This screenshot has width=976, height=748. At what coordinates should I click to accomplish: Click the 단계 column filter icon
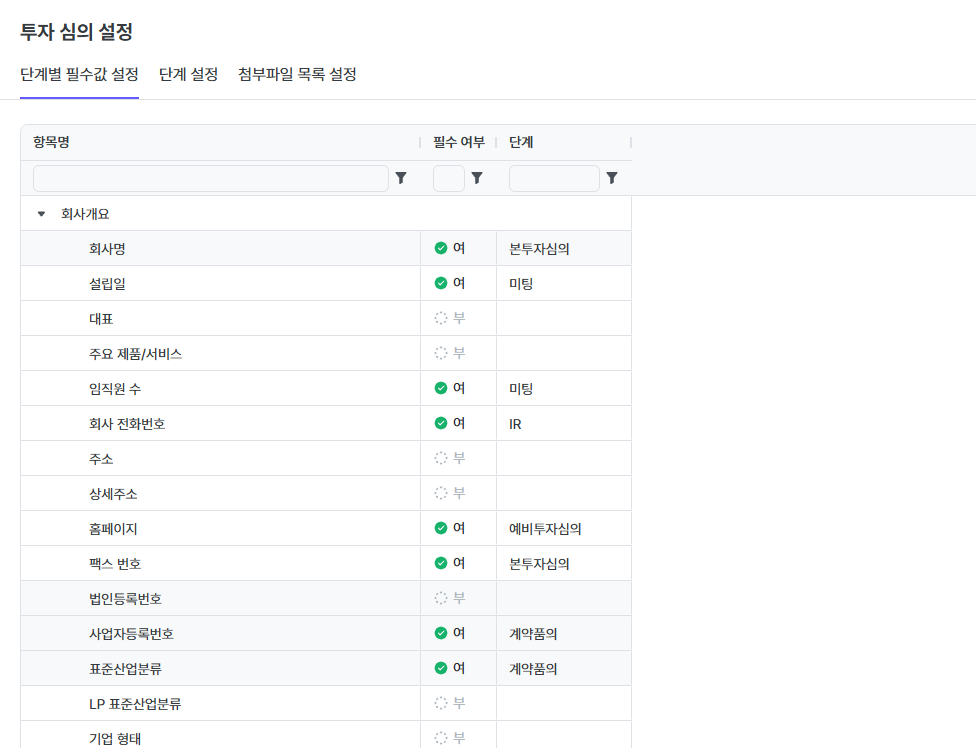tap(612, 178)
